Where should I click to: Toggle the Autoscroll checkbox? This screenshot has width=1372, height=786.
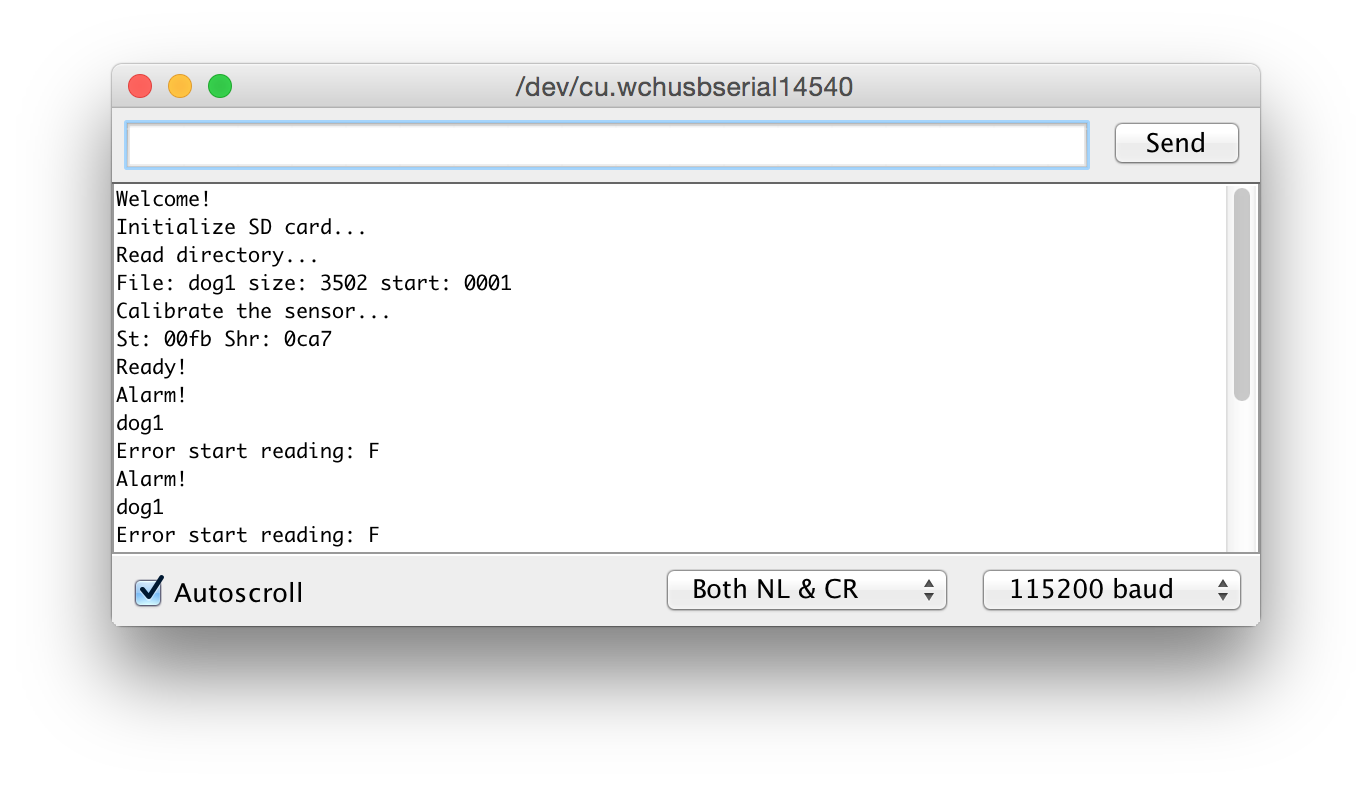[x=148, y=591]
